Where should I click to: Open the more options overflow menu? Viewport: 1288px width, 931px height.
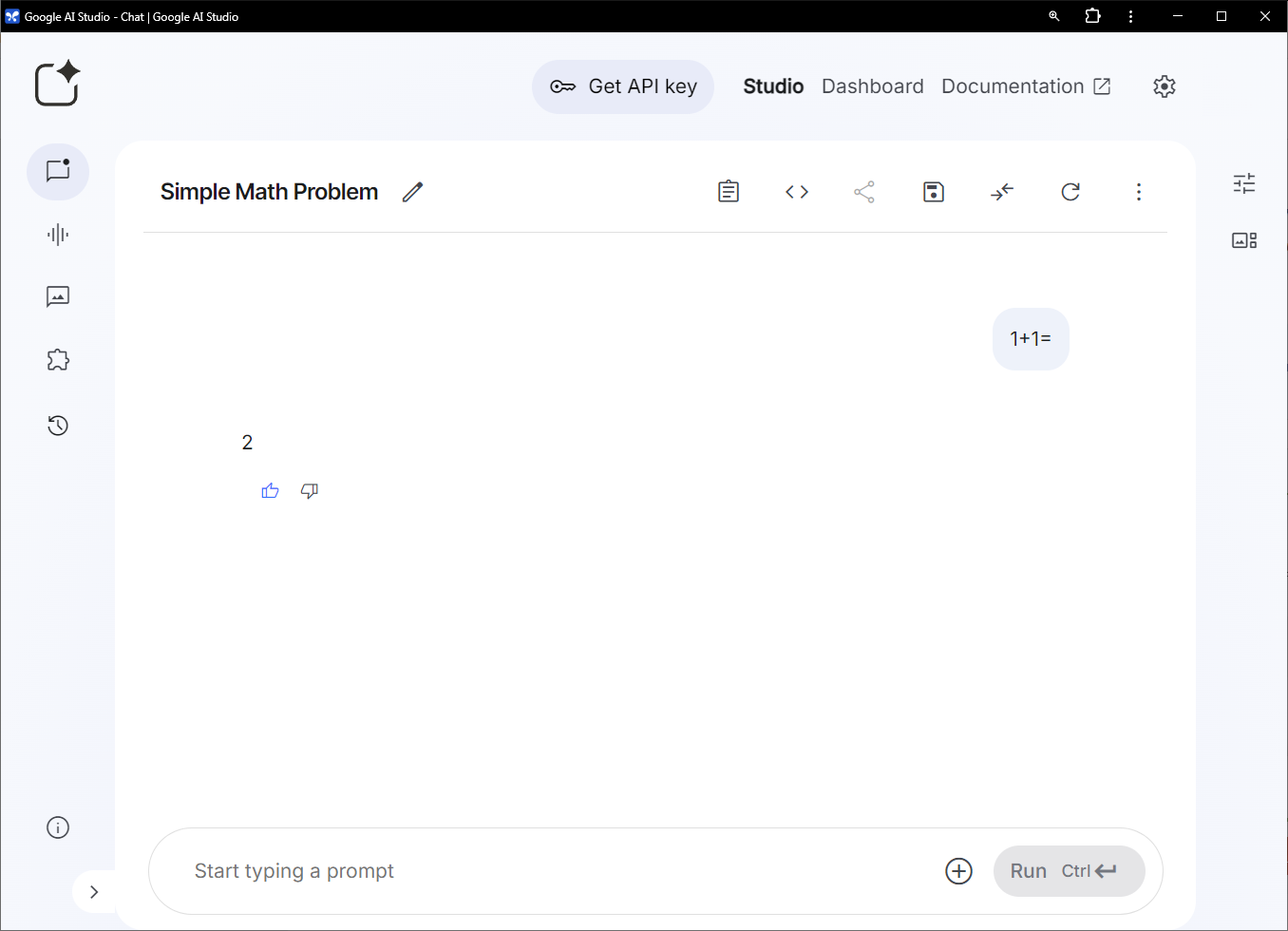1138,191
